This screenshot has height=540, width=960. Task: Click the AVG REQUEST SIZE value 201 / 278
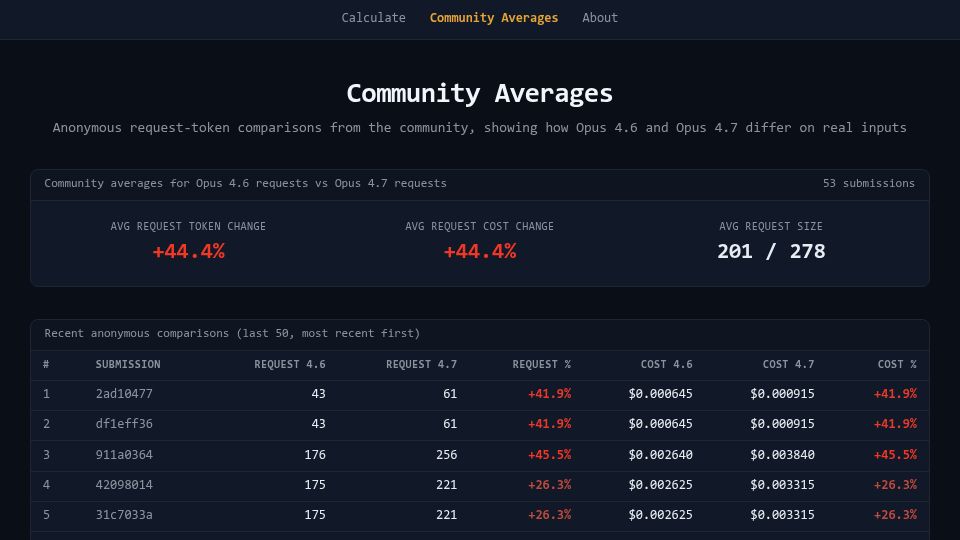coord(771,251)
